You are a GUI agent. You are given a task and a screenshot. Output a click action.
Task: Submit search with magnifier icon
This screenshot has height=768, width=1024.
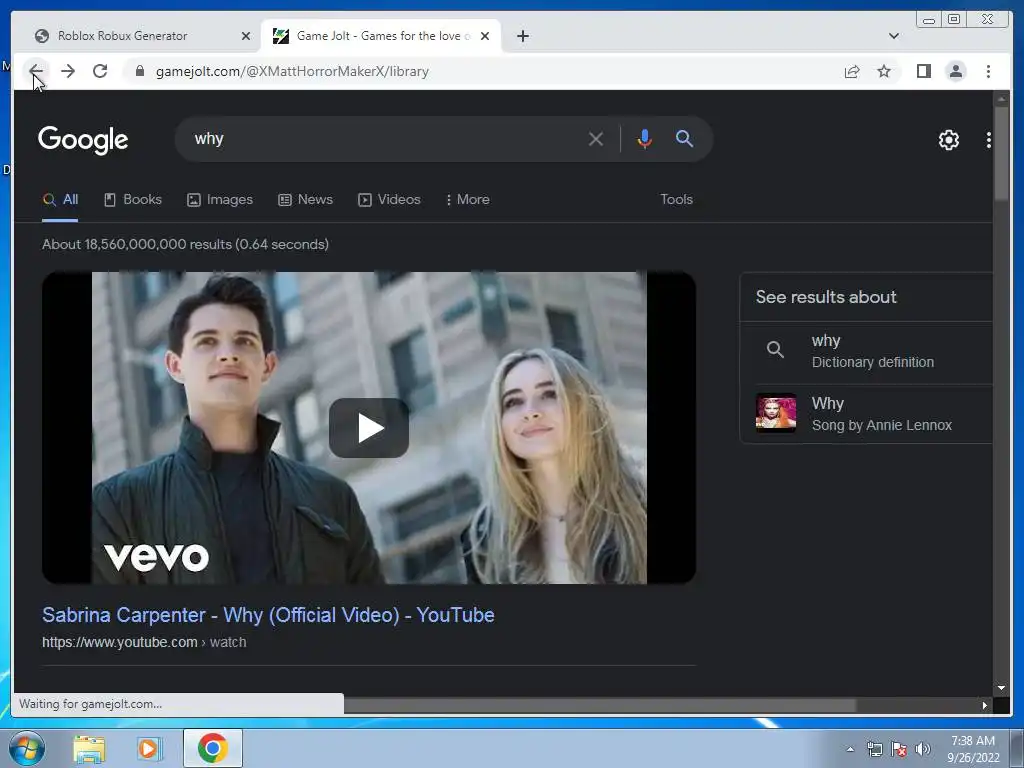tap(684, 138)
